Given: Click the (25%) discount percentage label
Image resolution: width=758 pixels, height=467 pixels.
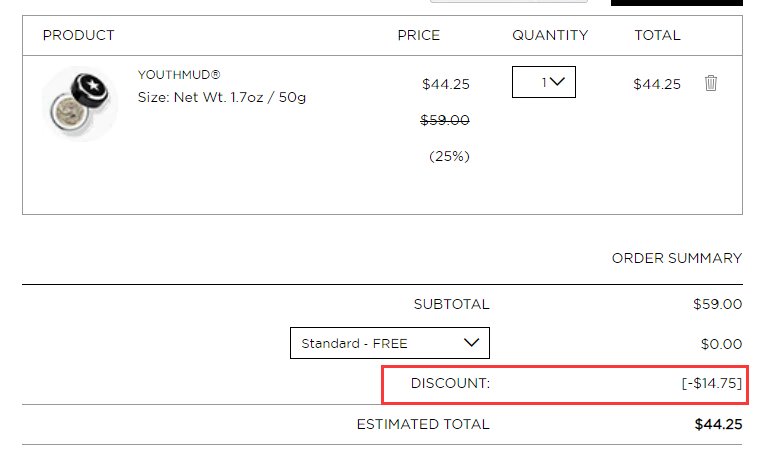Looking at the screenshot, I should click(x=449, y=156).
